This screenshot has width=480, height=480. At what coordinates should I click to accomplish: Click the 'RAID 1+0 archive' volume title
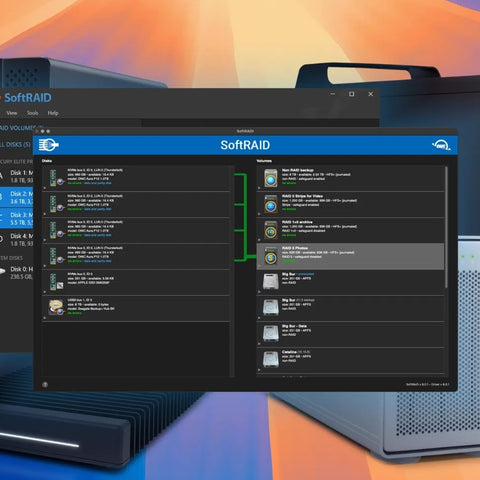[x=297, y=222]
